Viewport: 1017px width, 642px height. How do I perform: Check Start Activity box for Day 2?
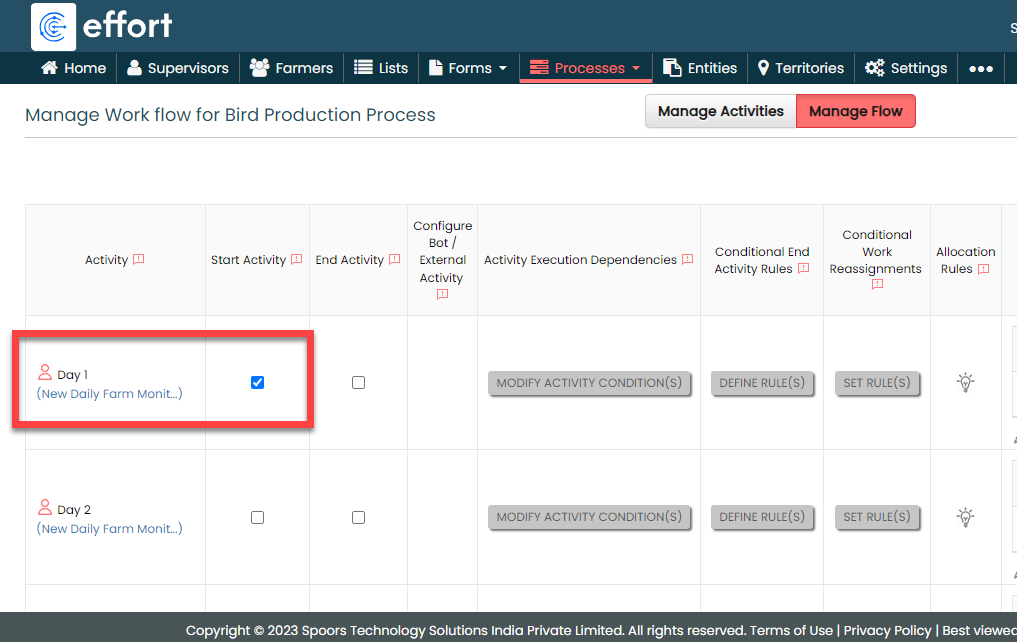(x=258, y=518)
